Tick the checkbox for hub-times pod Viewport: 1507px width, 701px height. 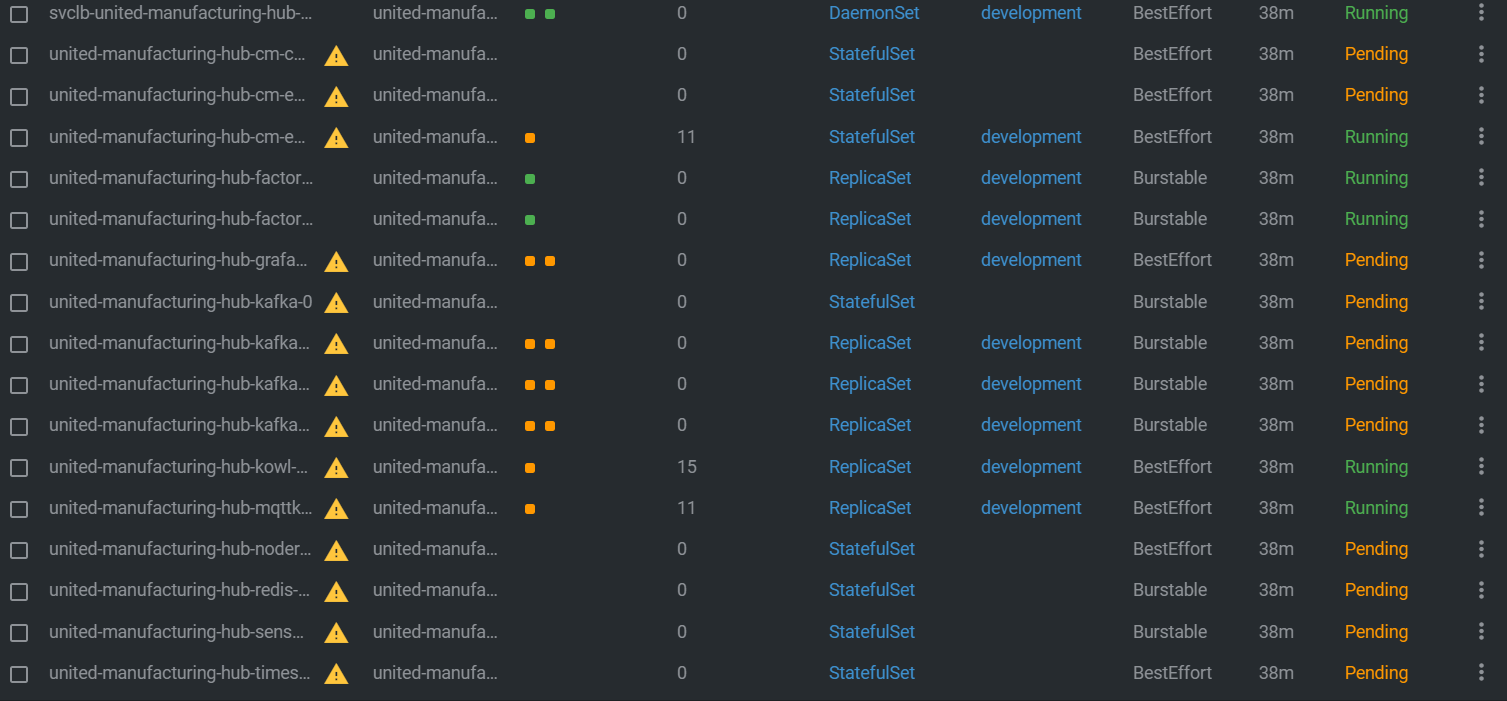coord(19,674)
